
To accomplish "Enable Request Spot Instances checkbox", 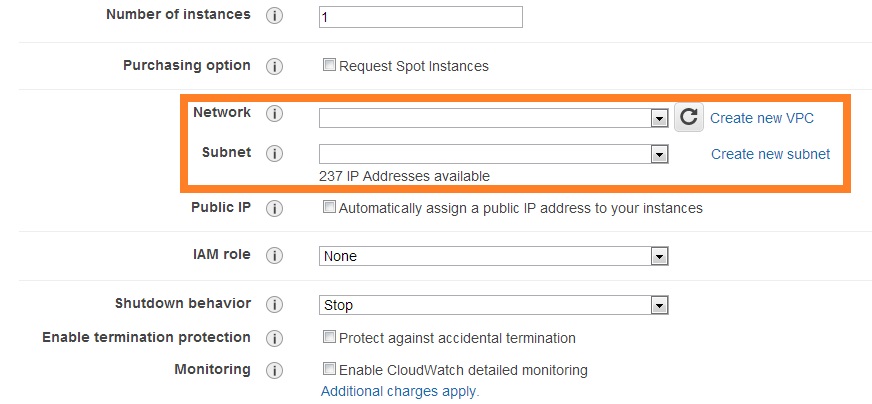I will click(x=329, y=66).
